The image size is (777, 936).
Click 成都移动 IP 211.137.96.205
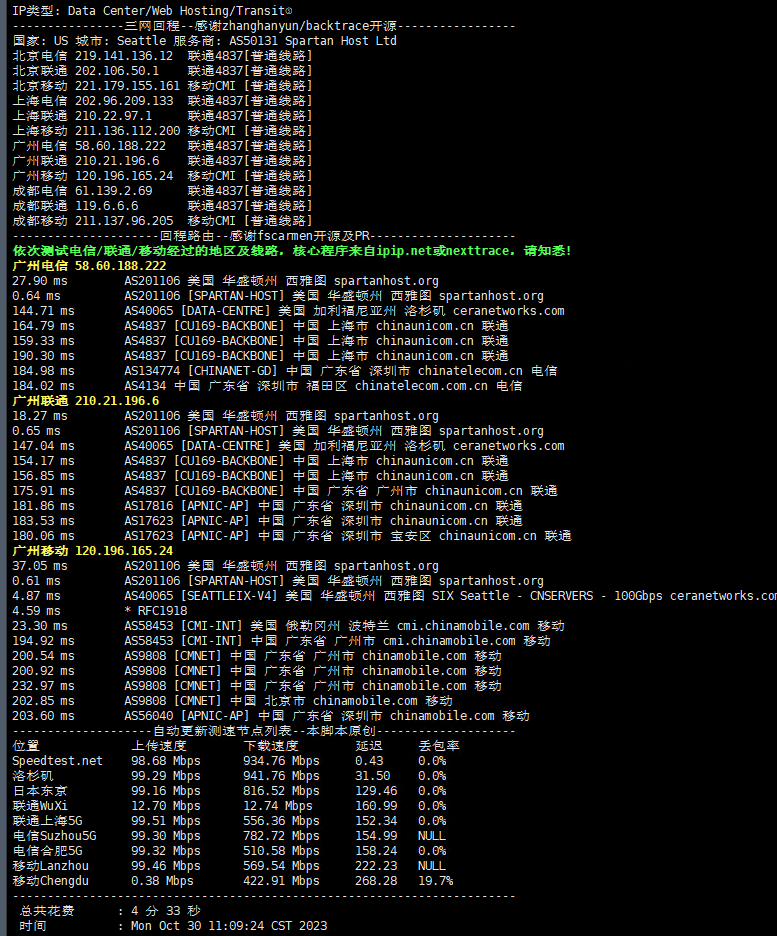point(124,221)
